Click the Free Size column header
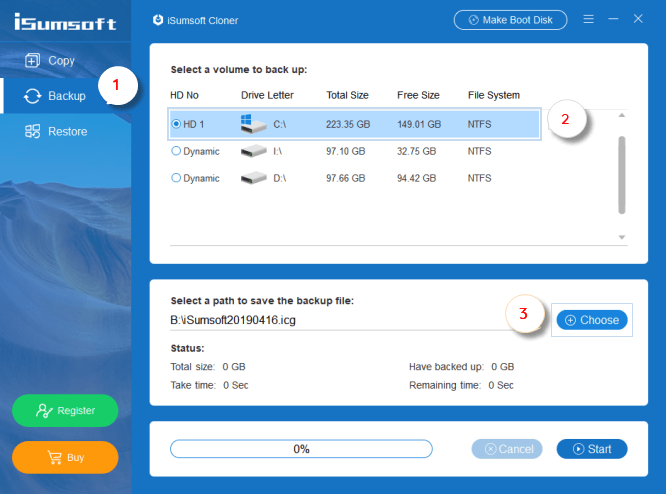Viewport: 666px width, 494px height. click(x=418, y=95)
